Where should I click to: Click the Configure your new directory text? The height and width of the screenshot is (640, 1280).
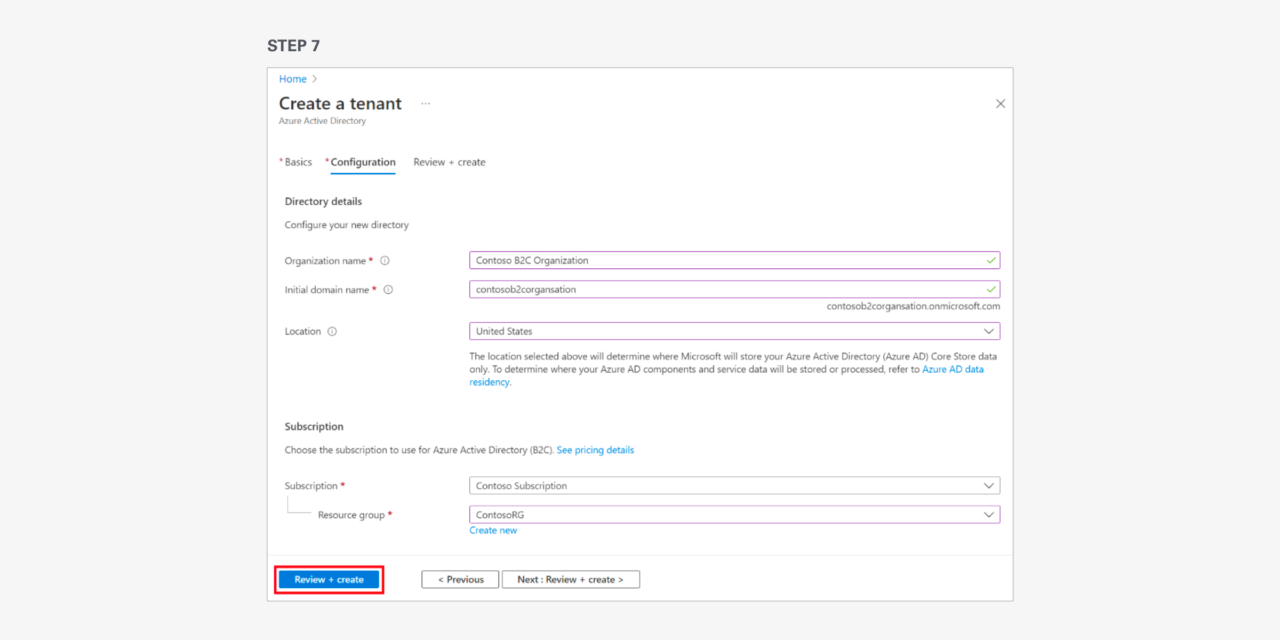tap(347, 226)
